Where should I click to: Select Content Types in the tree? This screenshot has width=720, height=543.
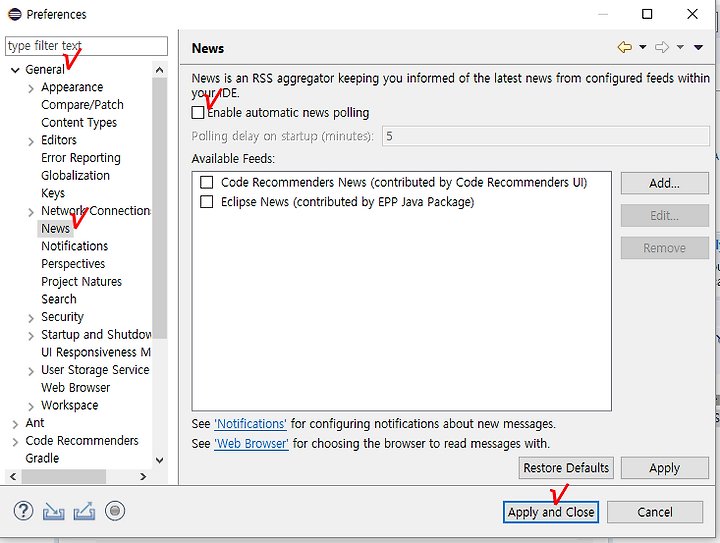pyautogui.click(x=79, y=123)
